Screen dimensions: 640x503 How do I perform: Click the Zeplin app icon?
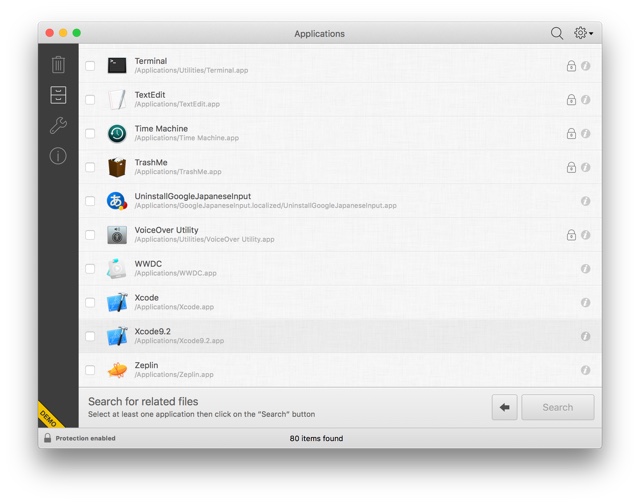point(117,370)
